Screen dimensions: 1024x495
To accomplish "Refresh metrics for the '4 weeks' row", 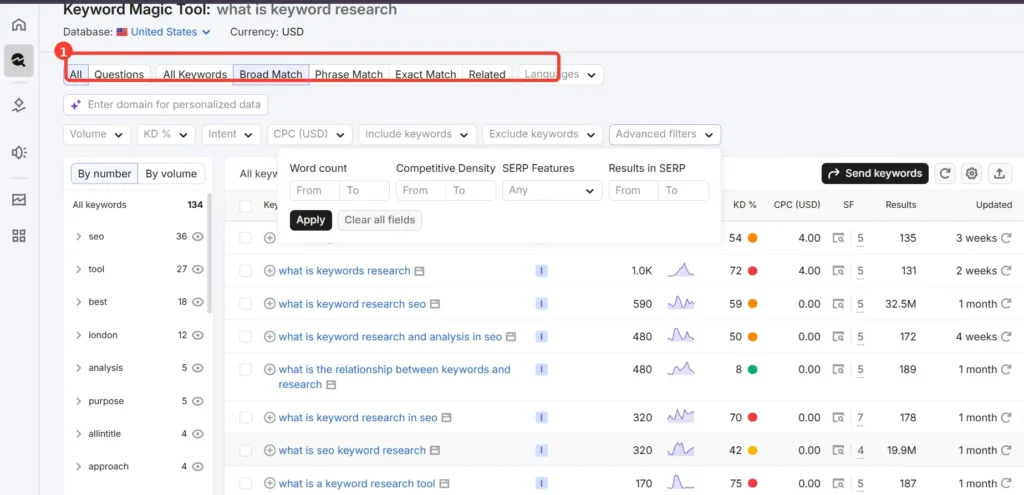I will pyautogui.click(x=1007, y=336).
